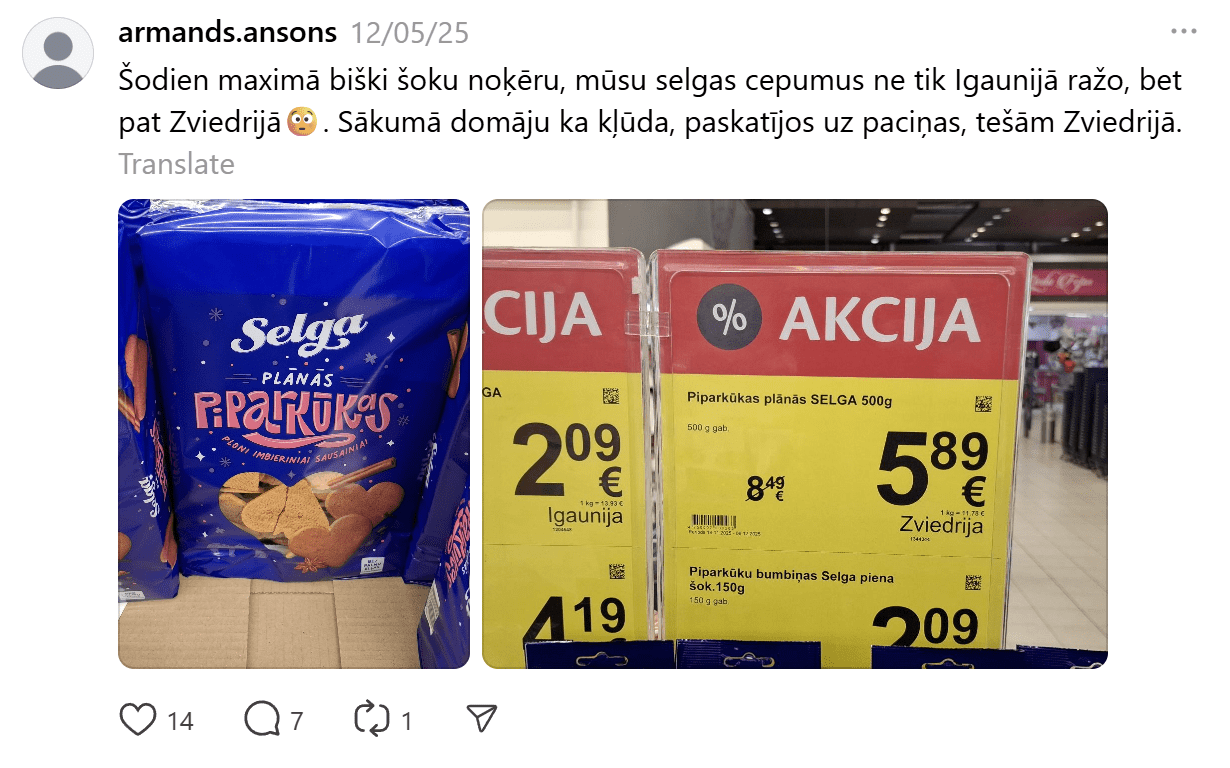Repost using the circular arrows icon

371,719
